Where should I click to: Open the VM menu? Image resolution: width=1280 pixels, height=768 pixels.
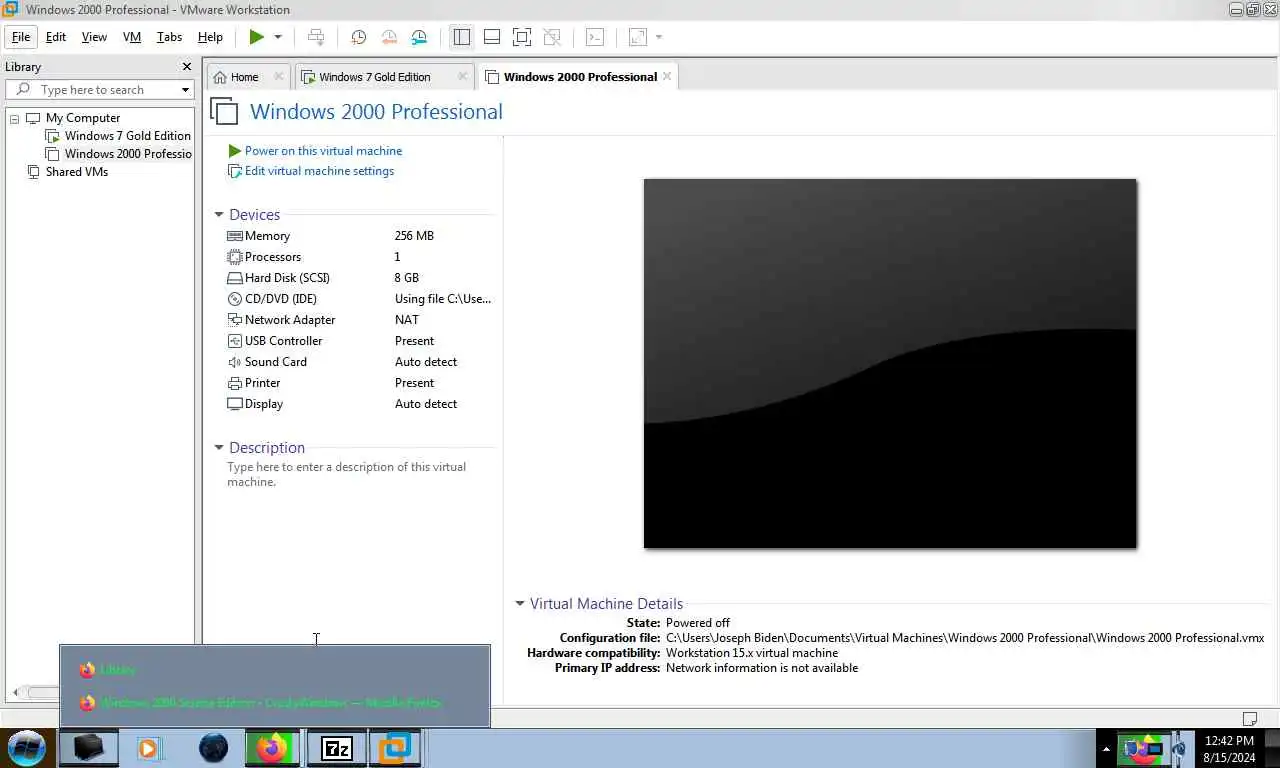(132, 37)
